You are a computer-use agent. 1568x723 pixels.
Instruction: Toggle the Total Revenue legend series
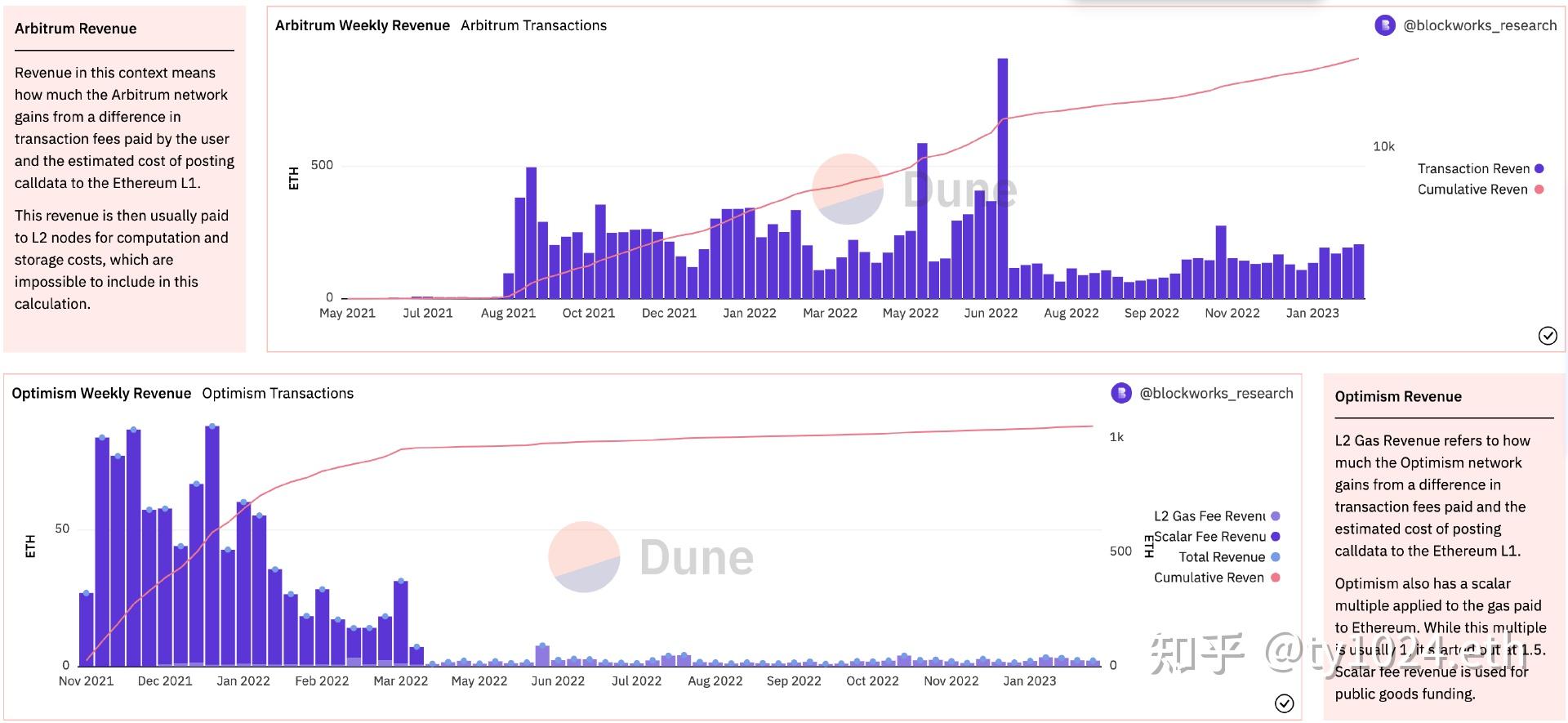click(1229, 557)
